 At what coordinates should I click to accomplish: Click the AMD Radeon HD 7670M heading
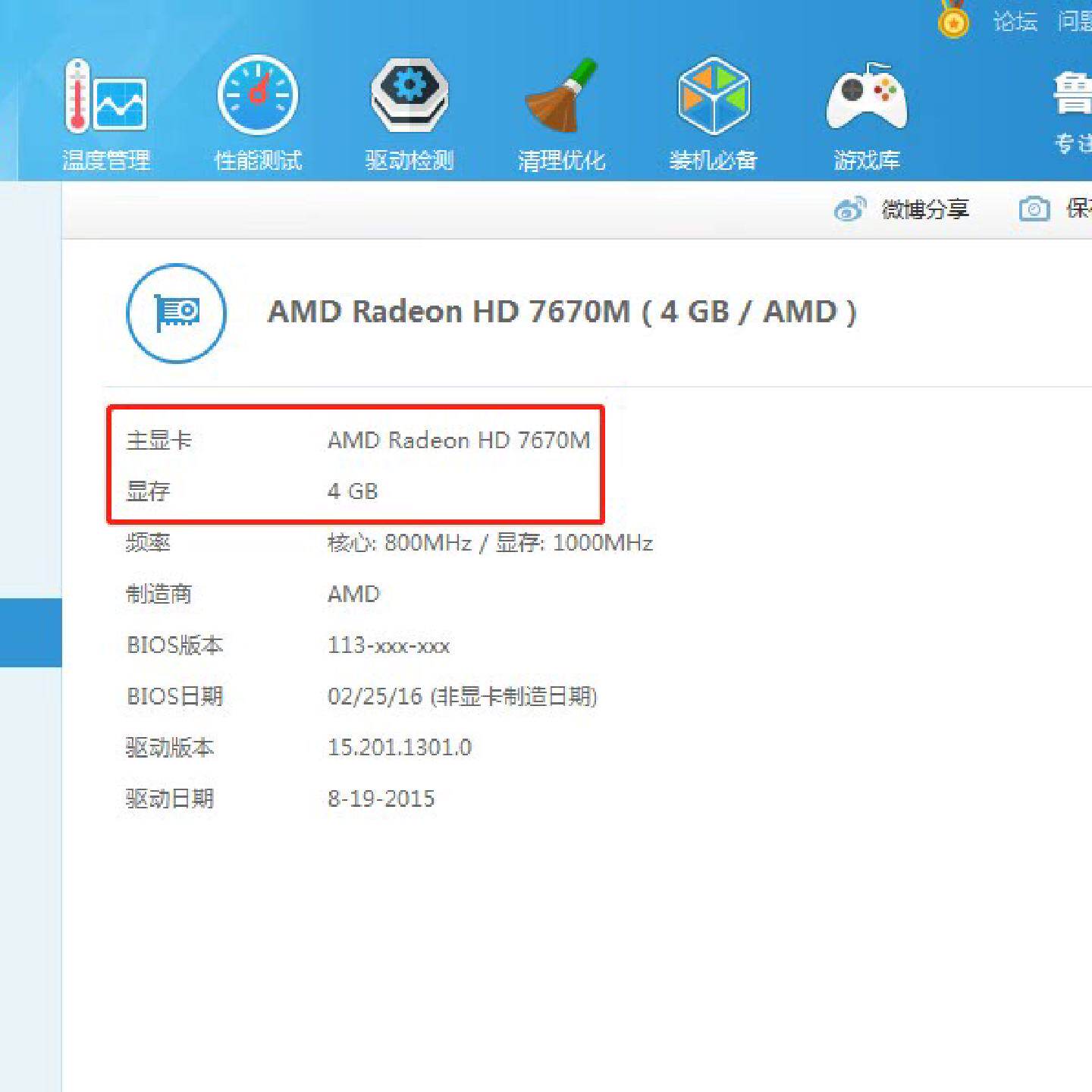(x=562, y=312)
